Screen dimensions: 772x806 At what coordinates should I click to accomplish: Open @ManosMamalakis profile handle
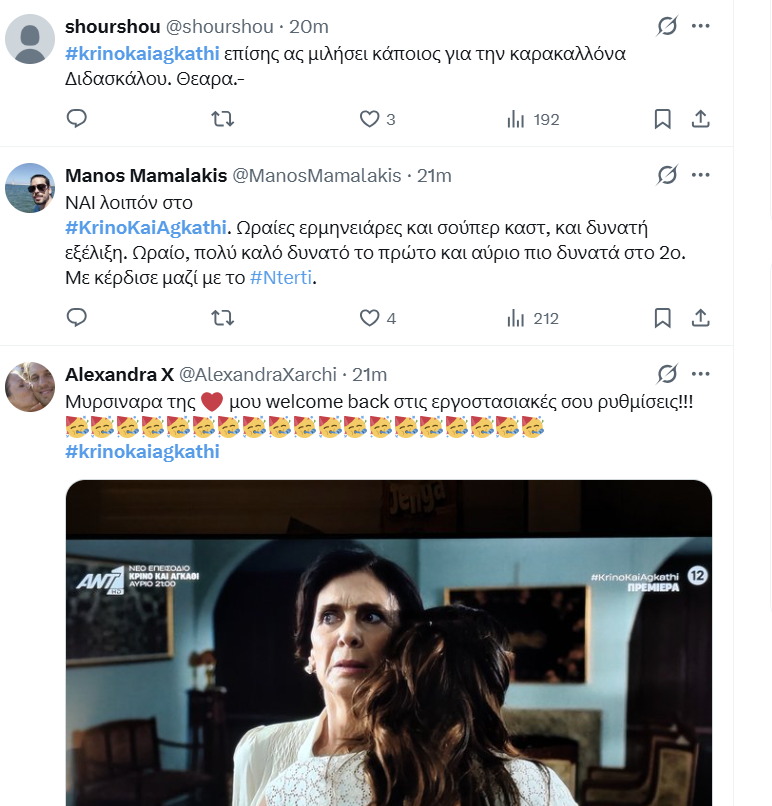click(317, 176)
